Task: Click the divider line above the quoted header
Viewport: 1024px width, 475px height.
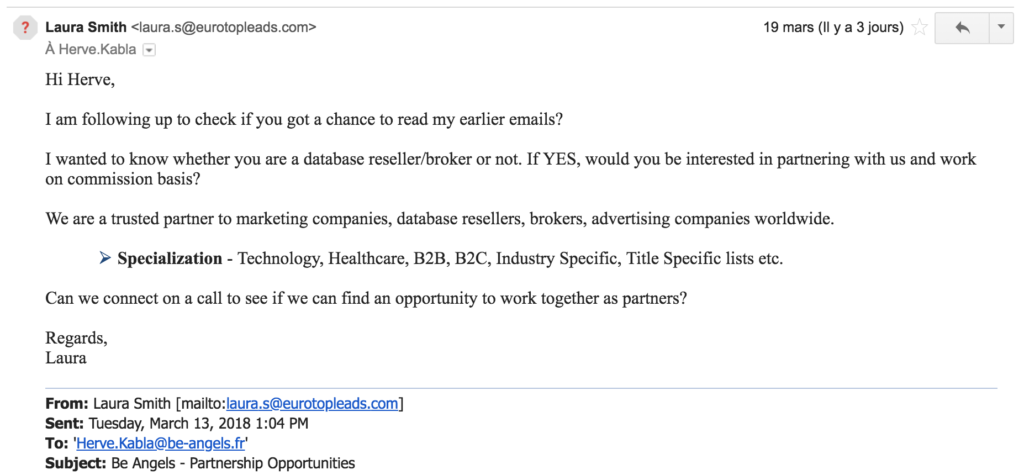Action: 521,388
